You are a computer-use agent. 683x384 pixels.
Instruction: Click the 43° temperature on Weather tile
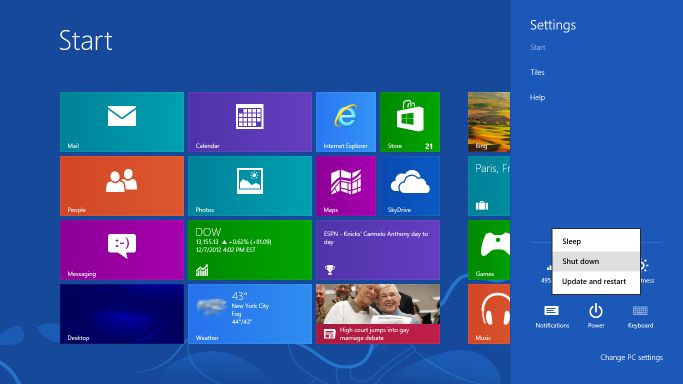point(240,296)
